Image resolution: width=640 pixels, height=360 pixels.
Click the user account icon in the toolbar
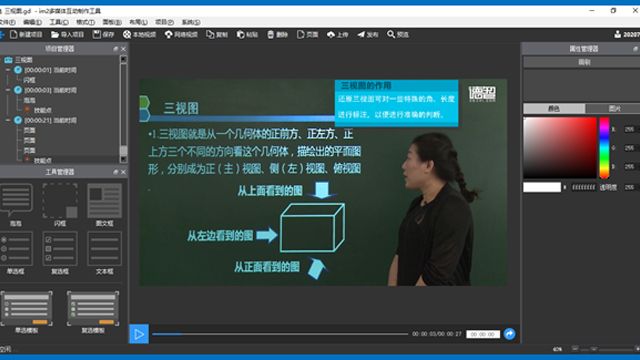[618, 35]
